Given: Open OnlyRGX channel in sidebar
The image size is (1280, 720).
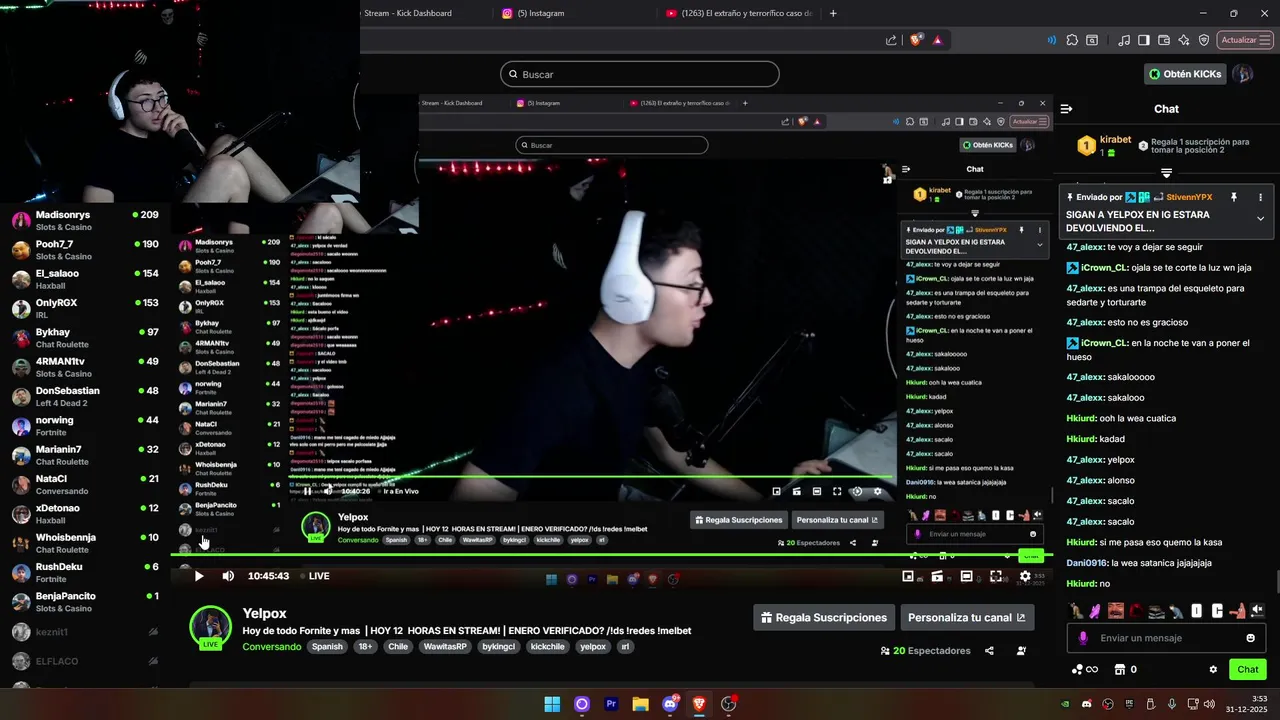Looking at the screenshot, I should [85, 309].
